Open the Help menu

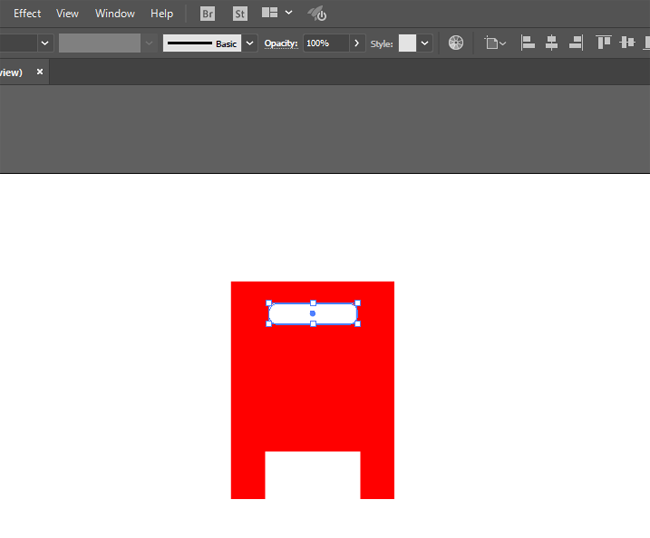point(162,14)
